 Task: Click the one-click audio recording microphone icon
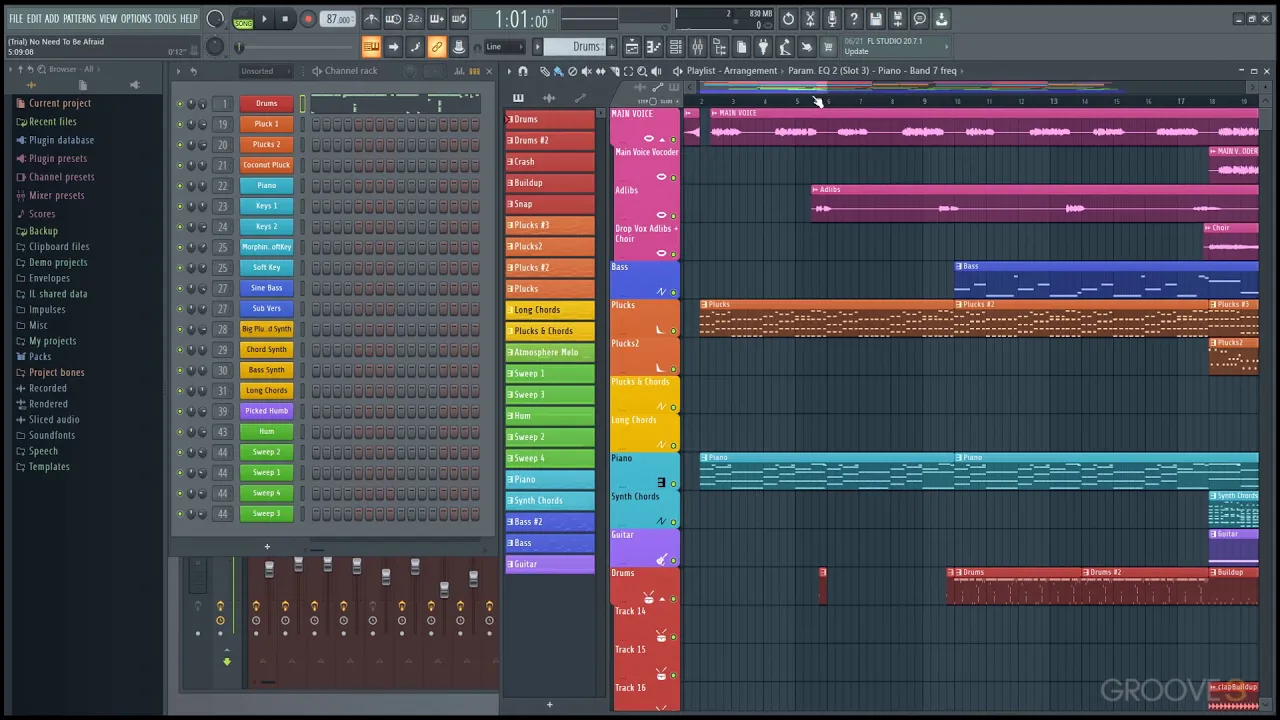832,19
